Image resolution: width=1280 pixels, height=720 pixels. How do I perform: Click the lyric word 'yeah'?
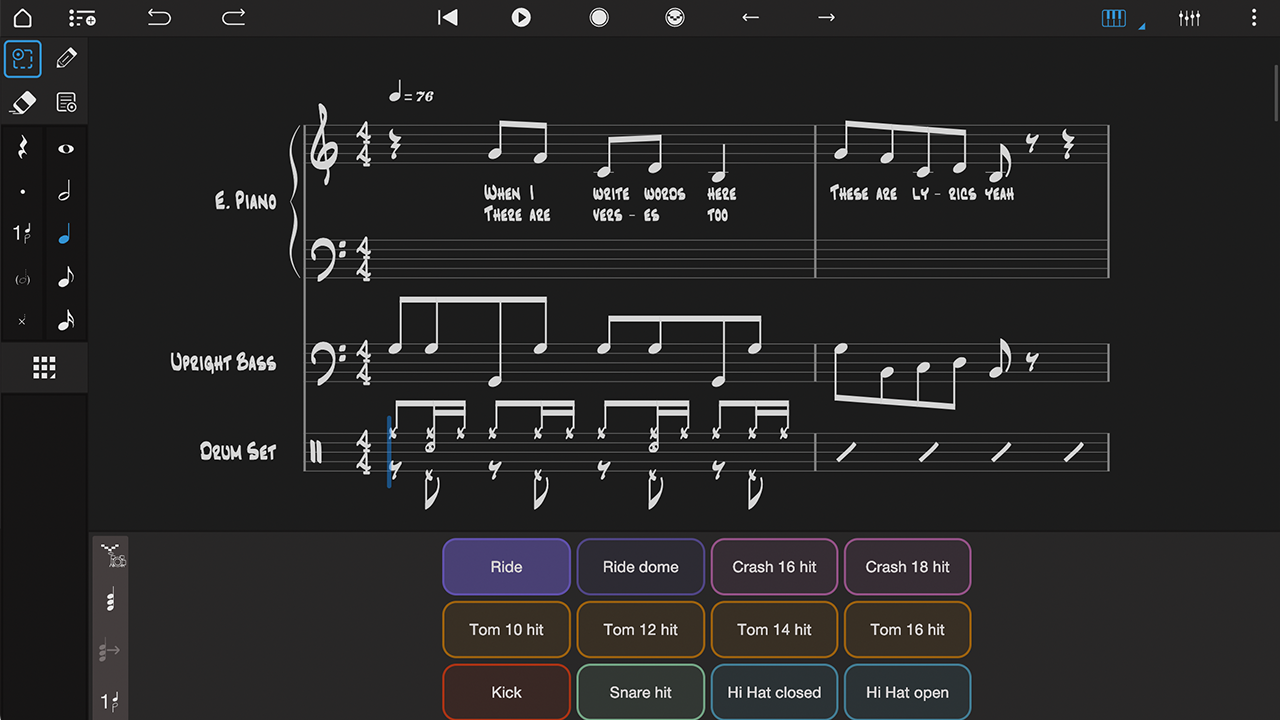[x=999, y=193]
